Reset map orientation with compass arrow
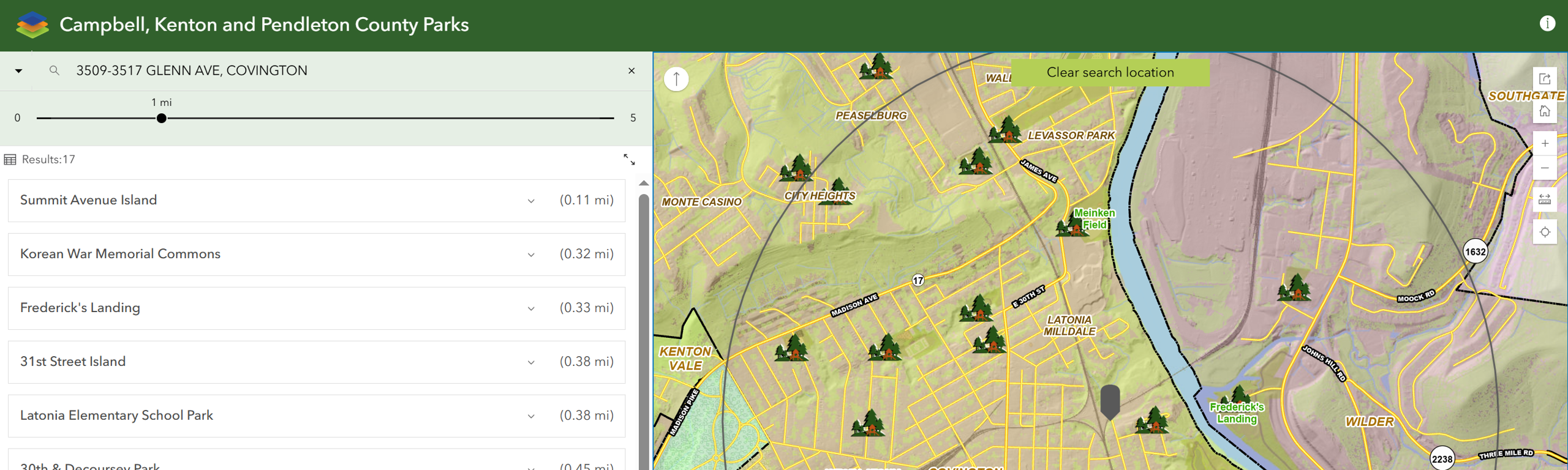1568x470 pixels. (676, 79)
